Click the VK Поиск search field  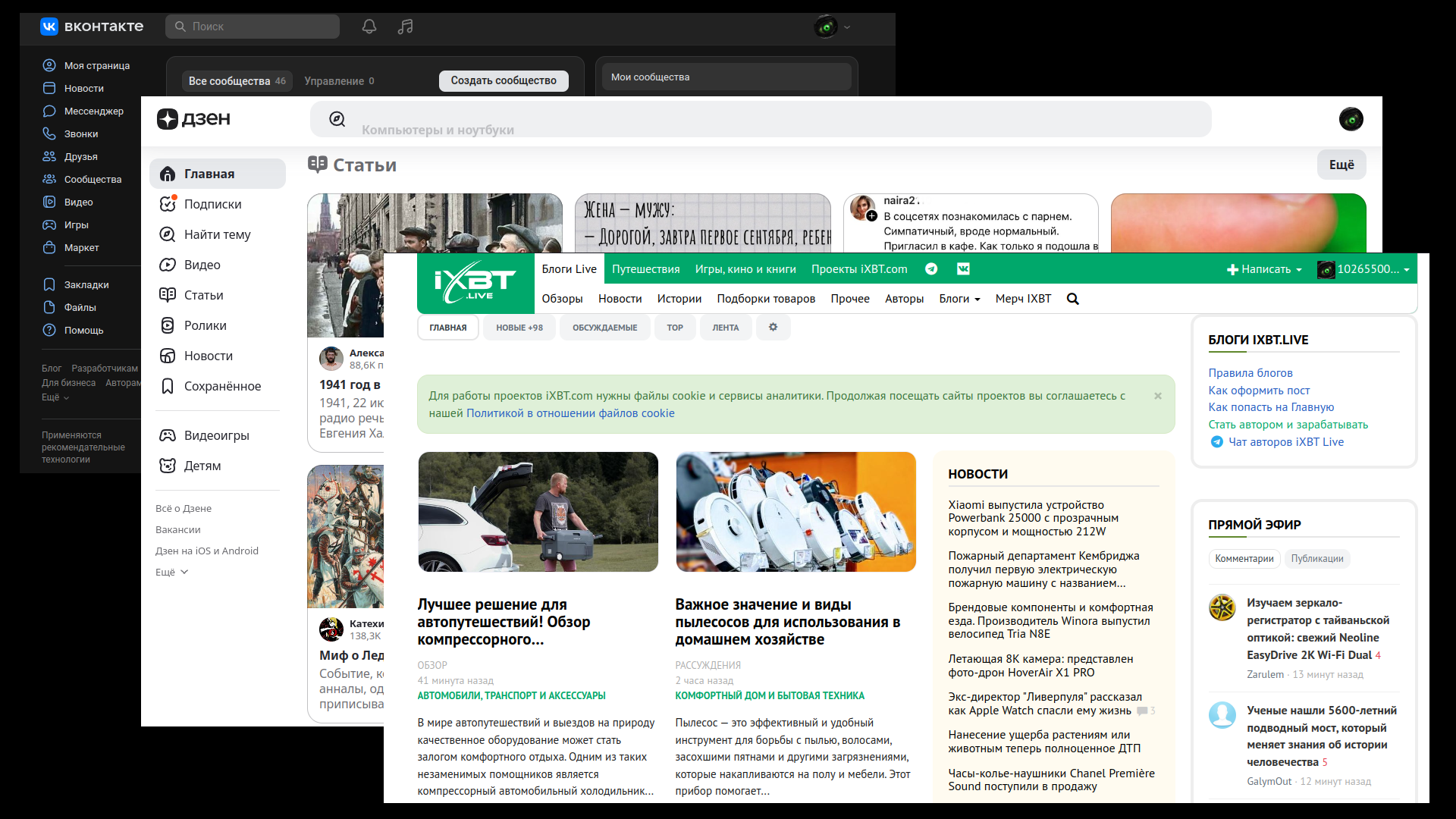click(253, 27)
